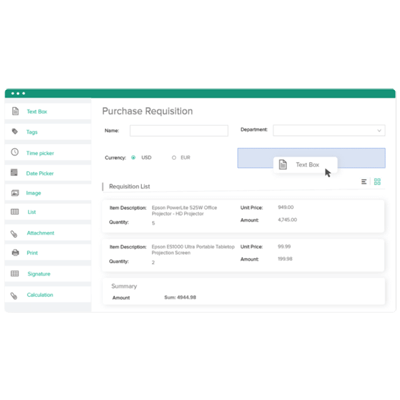Select the USD currency radio button
Screen dimensions: 400x400
pyautogui.click(x=133, y=158)
